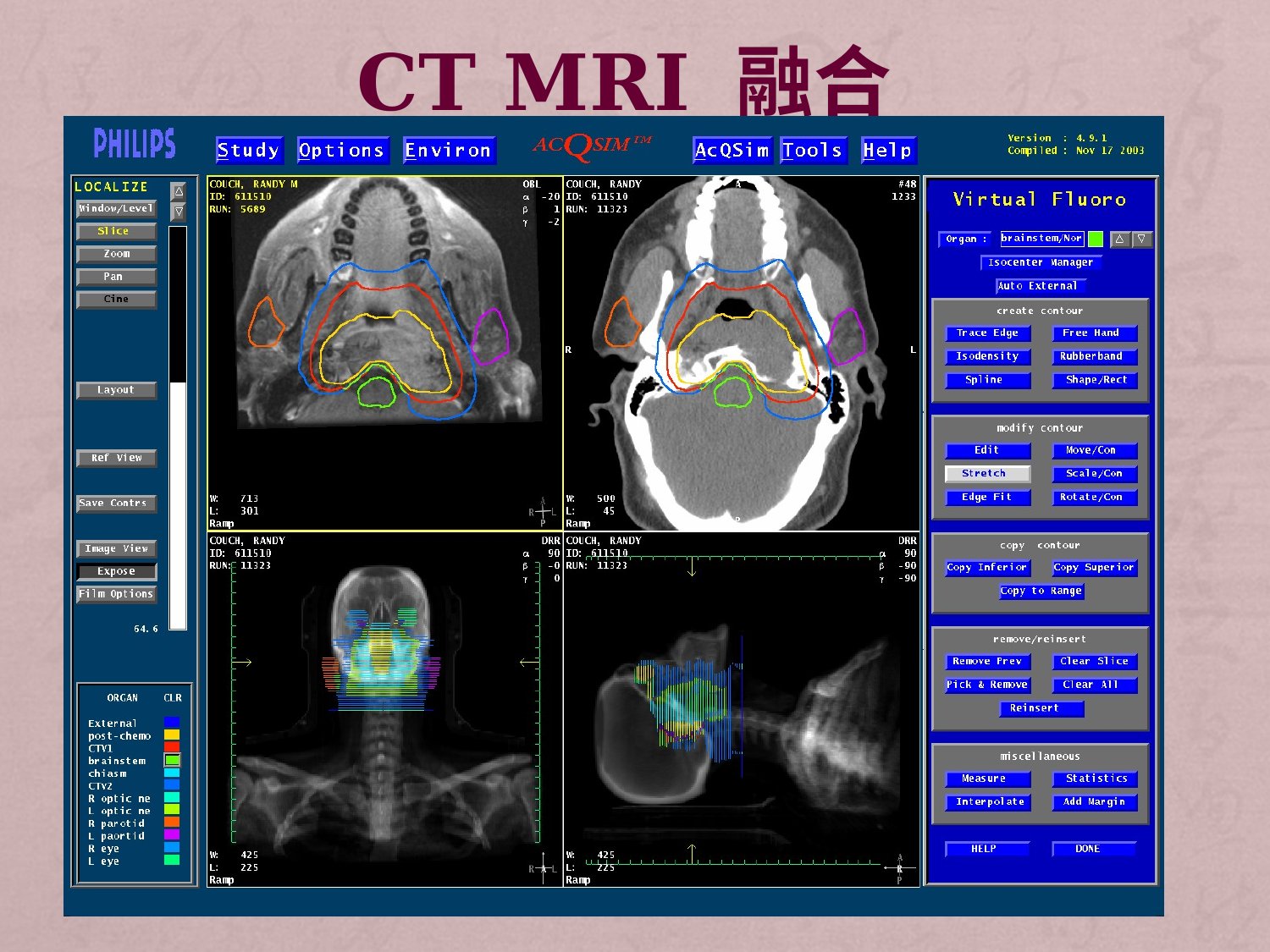The width and height of the screenshot is (1270, 952).
Task: Click the Ref View button
Action: coord(116,458)
